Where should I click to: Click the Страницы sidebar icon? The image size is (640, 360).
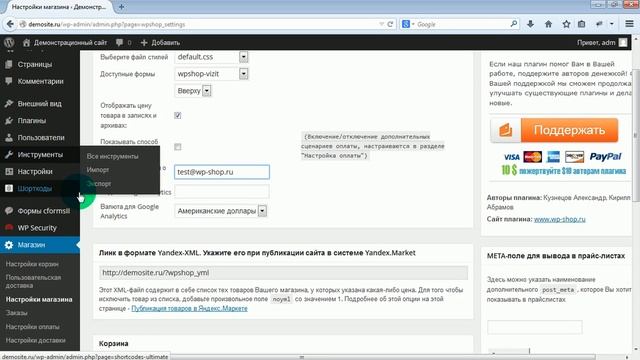pyautogui.click(x=9, y=64)
